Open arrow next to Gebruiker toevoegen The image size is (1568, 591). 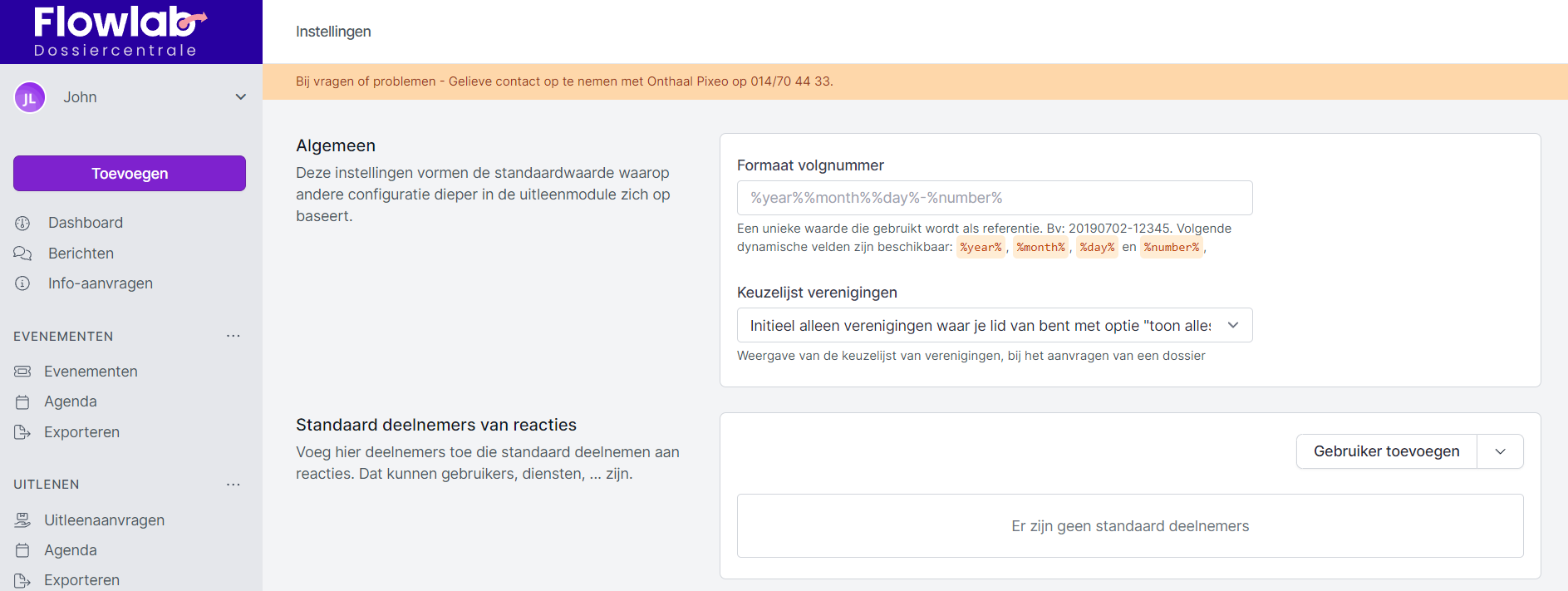(x=1500, y=451)
